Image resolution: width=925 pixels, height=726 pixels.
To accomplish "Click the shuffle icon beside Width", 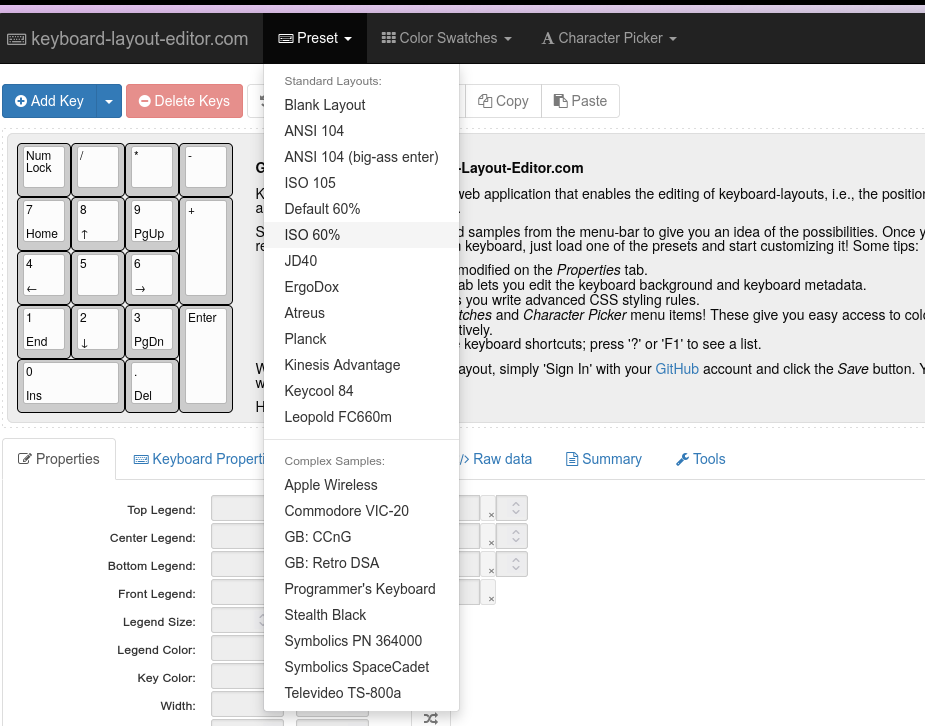I will (430, 717).
